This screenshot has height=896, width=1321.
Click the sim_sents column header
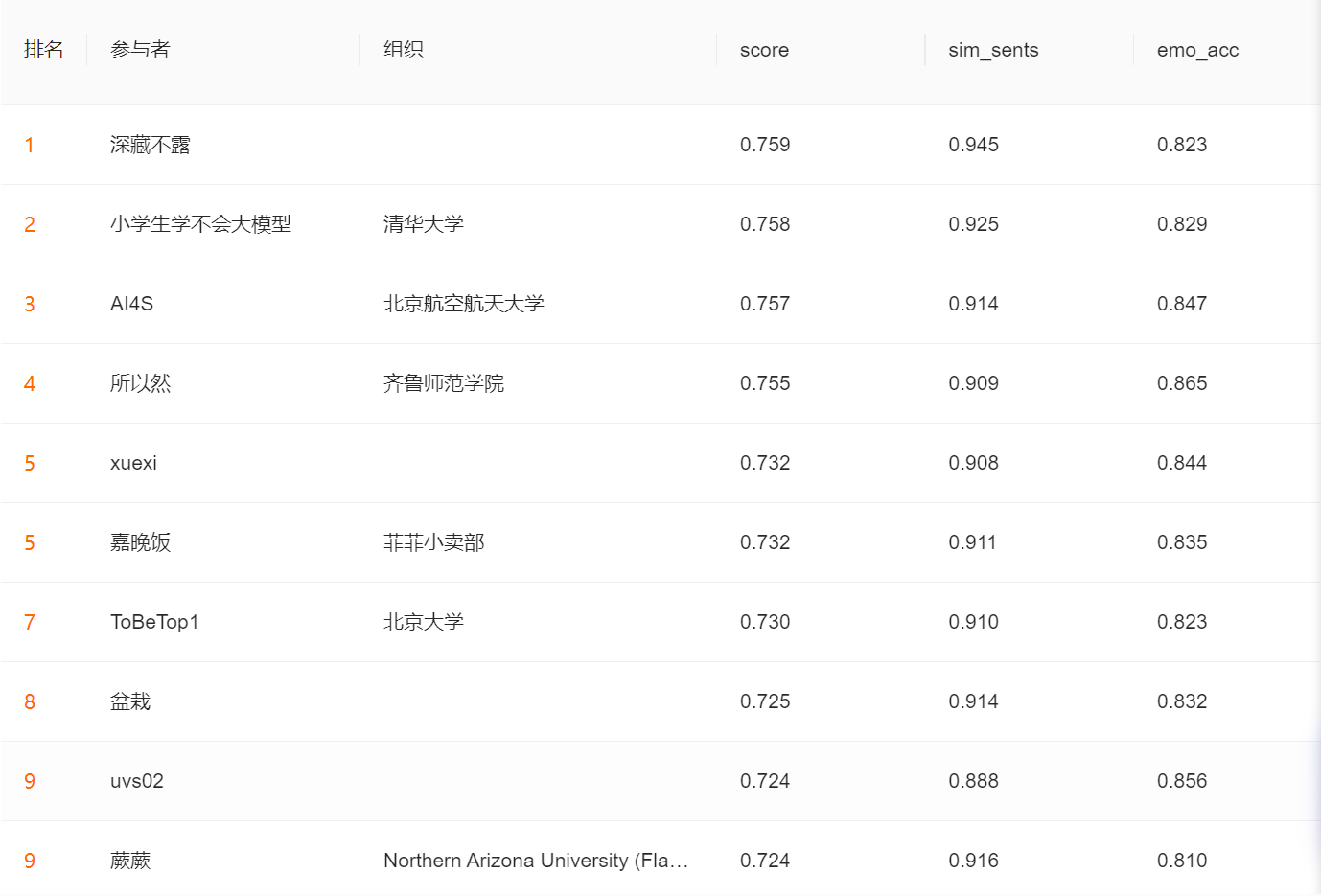(x=993, y=50)
